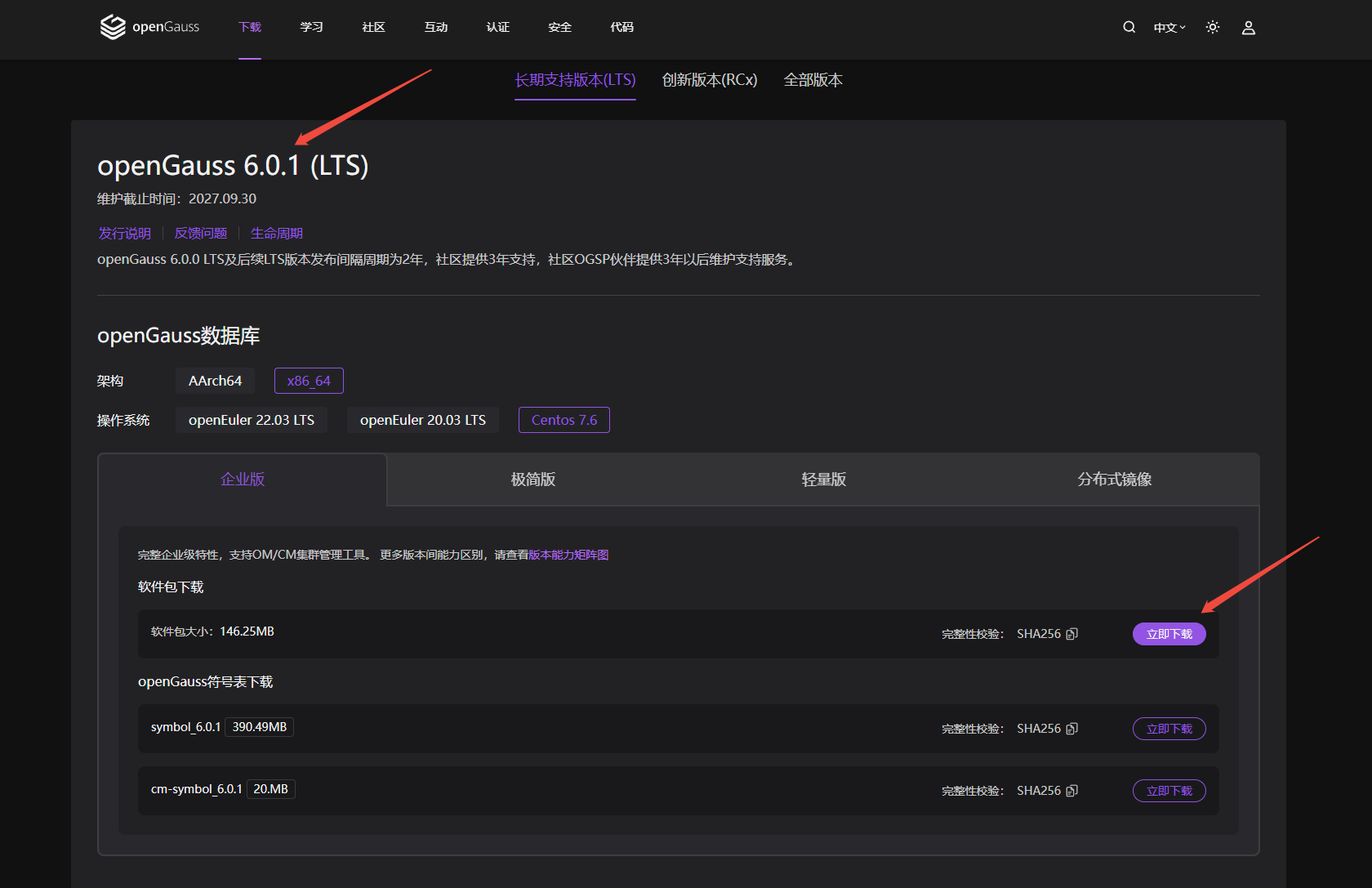Copy the cm-symbol_6.0.1 SHA256 checksum icon
The width and height of the screenshot is (1372, 888).
click(1071, 790)
